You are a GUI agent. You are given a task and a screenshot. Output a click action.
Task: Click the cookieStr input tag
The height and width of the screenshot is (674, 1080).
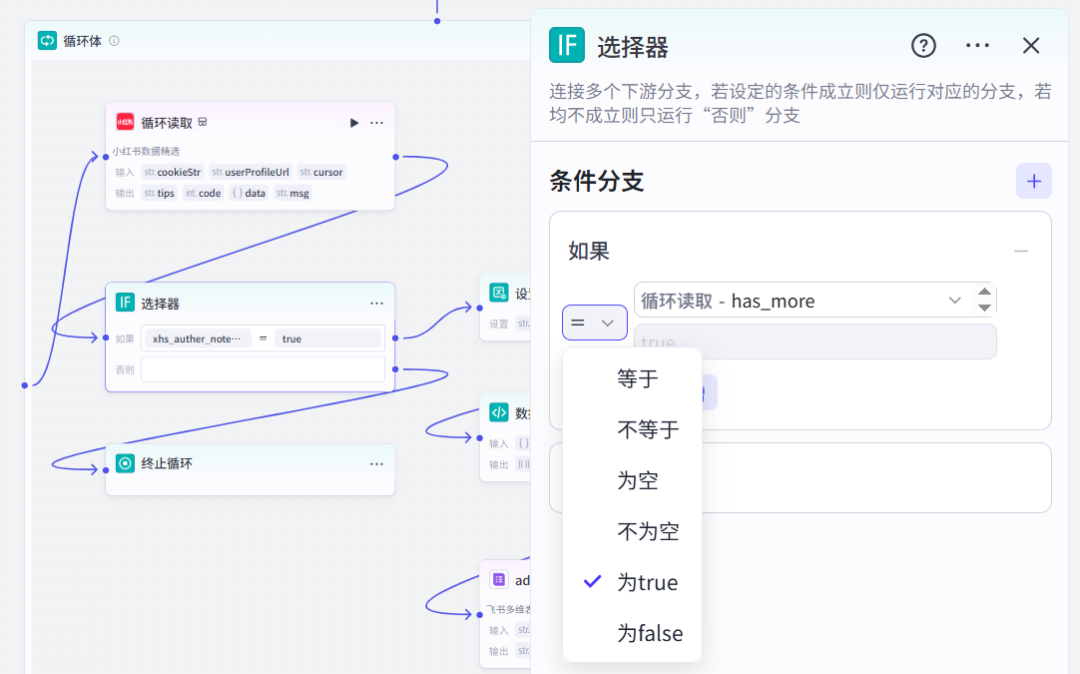173,172
